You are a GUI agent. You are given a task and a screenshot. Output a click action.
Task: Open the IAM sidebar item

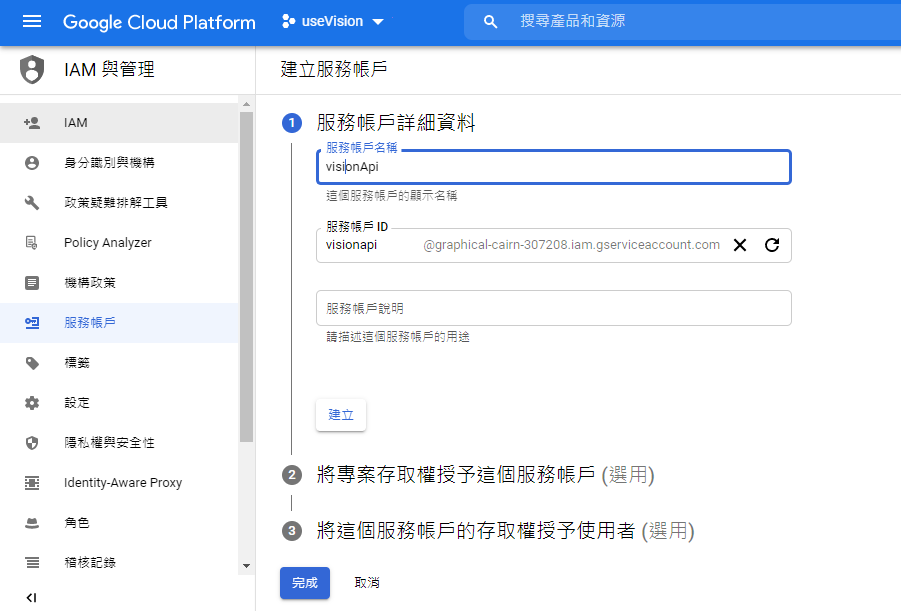tap(119, 122)
